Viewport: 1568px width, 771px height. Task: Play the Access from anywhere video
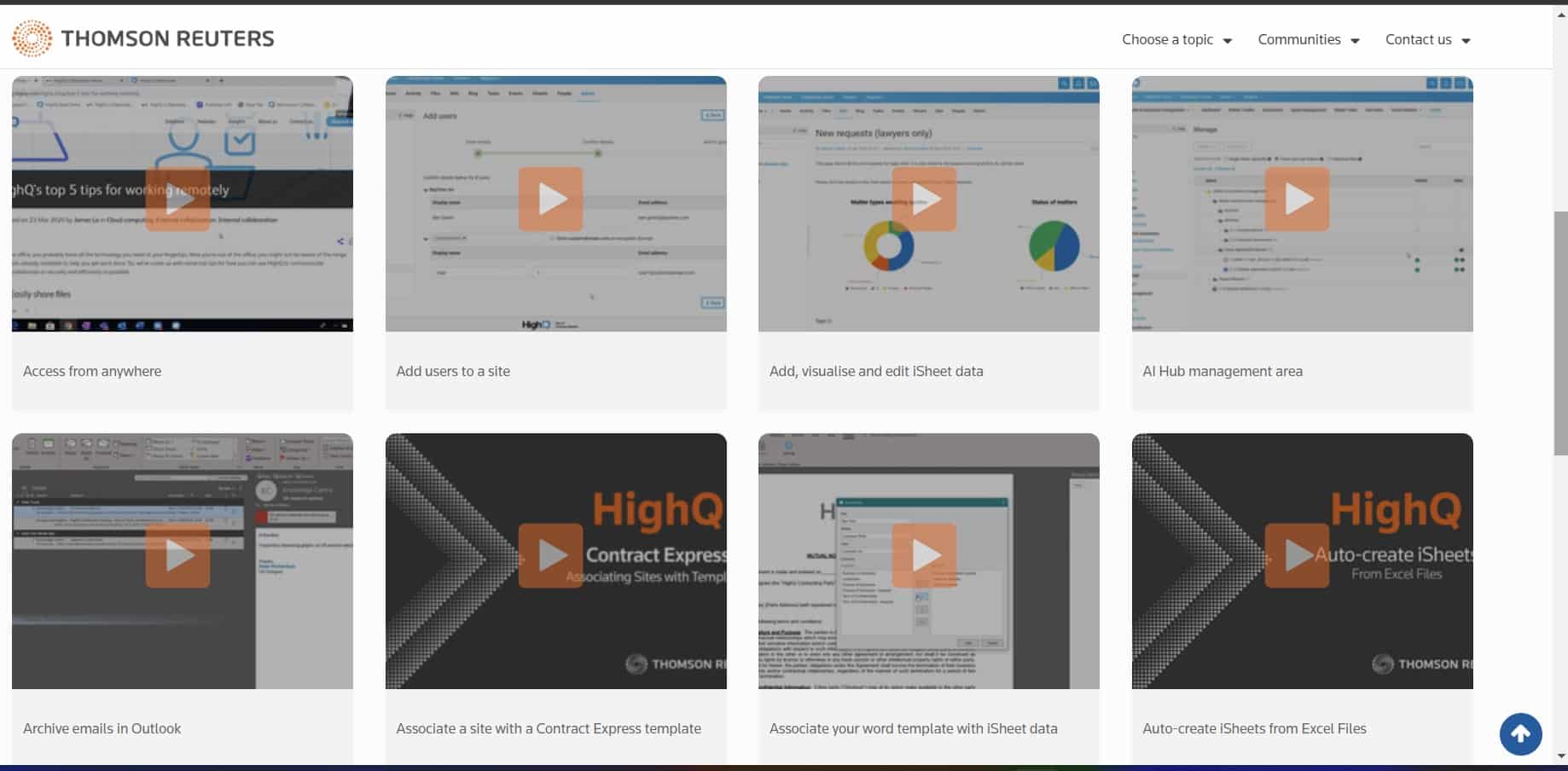177,199
